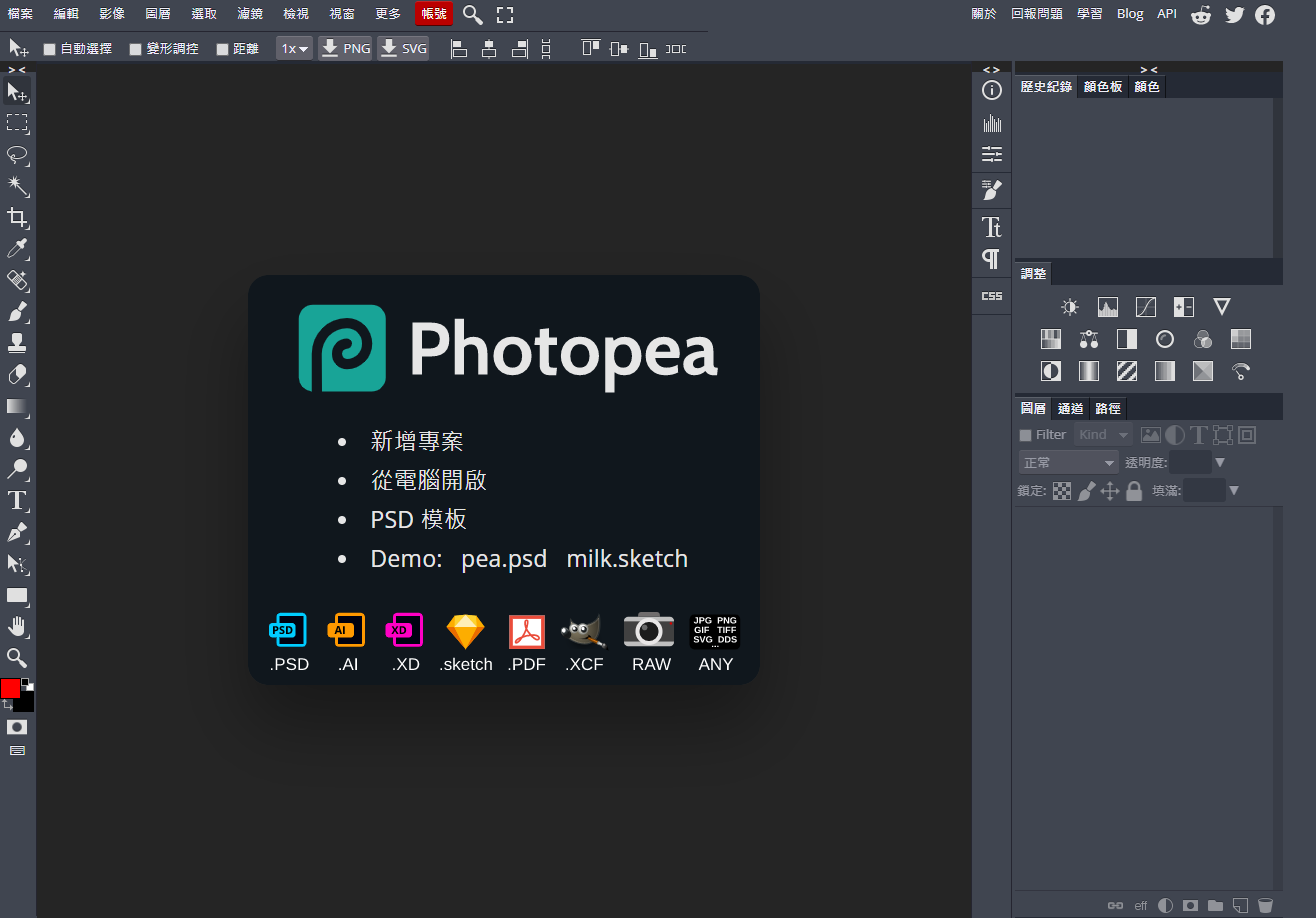Viewport: 1316px width, 918px height.
Task: Click 從電腦開啟 on the welcome screen
Action: pyautogui.click(x=428, y=480)
